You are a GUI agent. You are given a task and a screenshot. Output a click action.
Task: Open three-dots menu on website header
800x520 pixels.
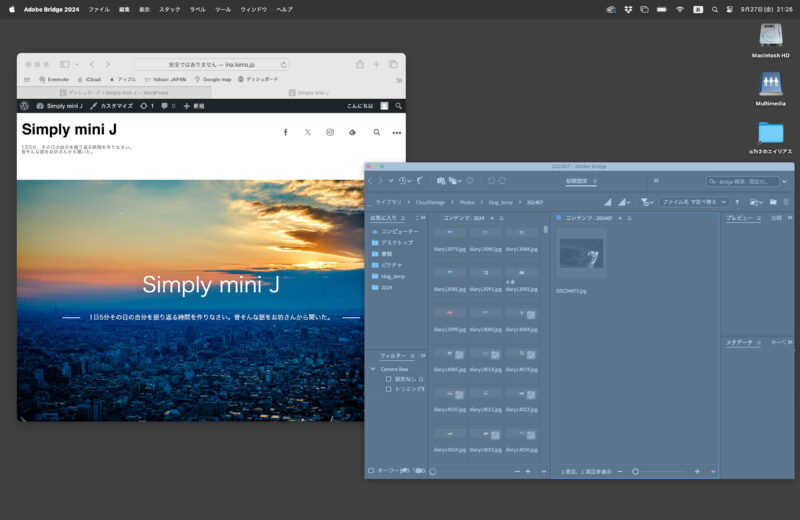pyautogui.click(x=396, y=133)
